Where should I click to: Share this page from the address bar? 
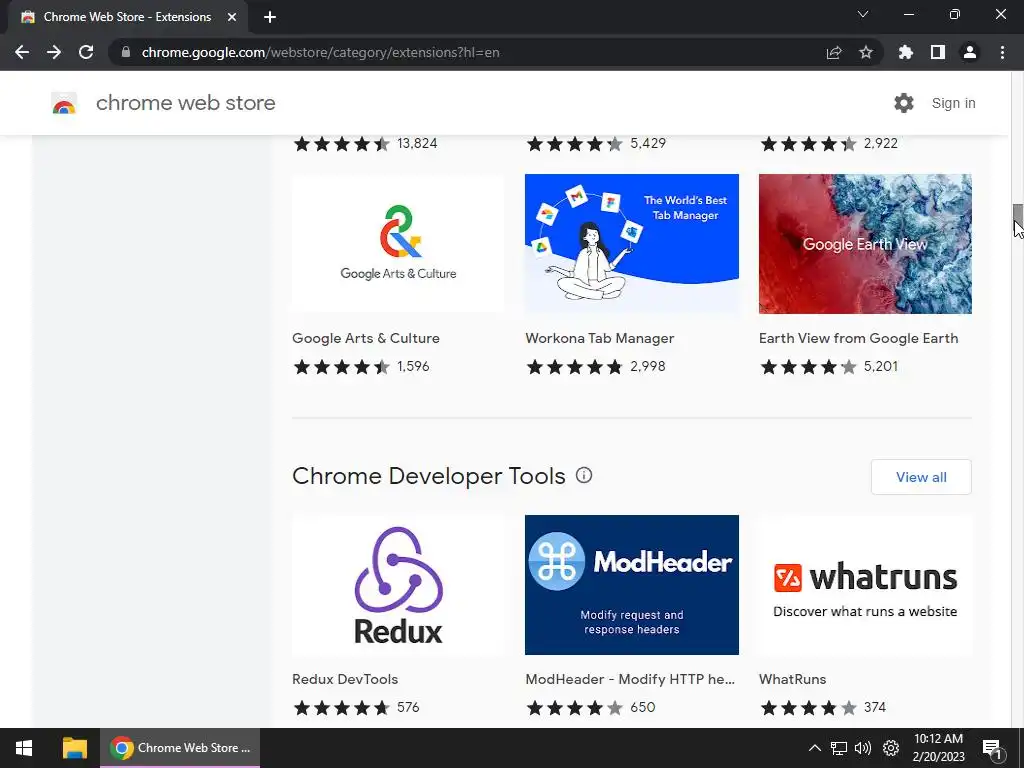click(x=834, y=52)
